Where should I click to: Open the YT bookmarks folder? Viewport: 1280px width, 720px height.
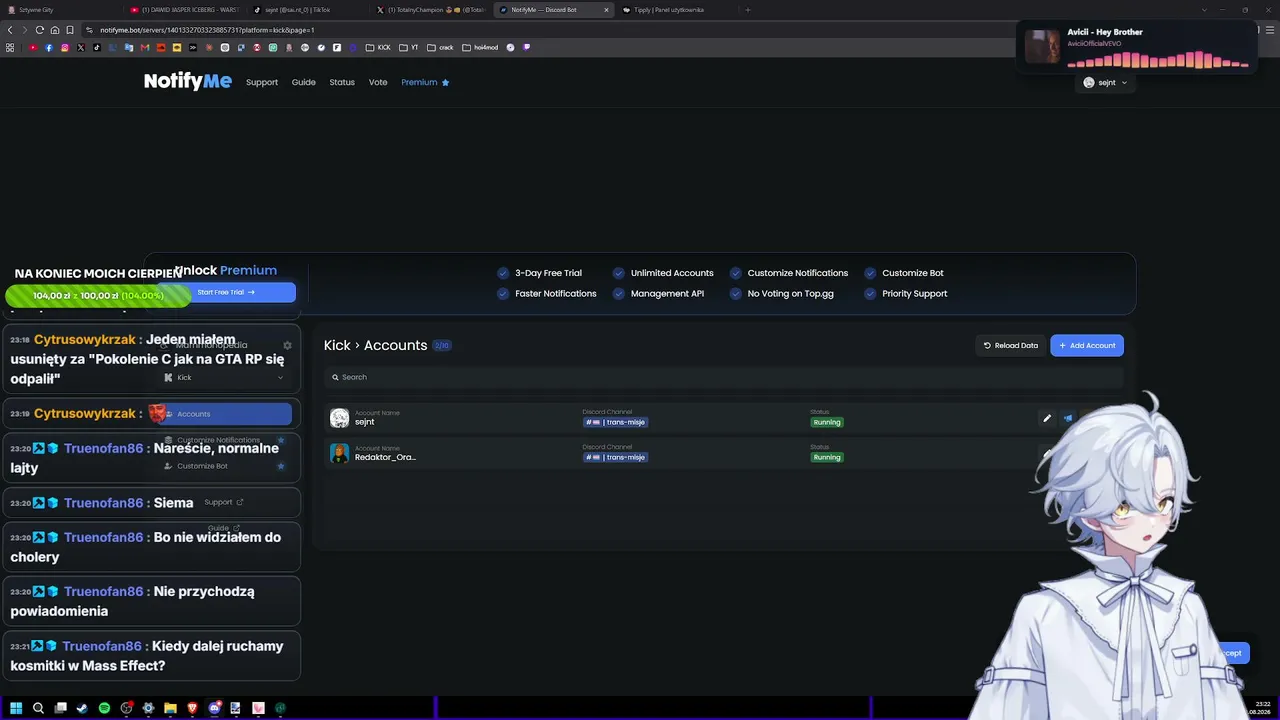click(409, 47)
